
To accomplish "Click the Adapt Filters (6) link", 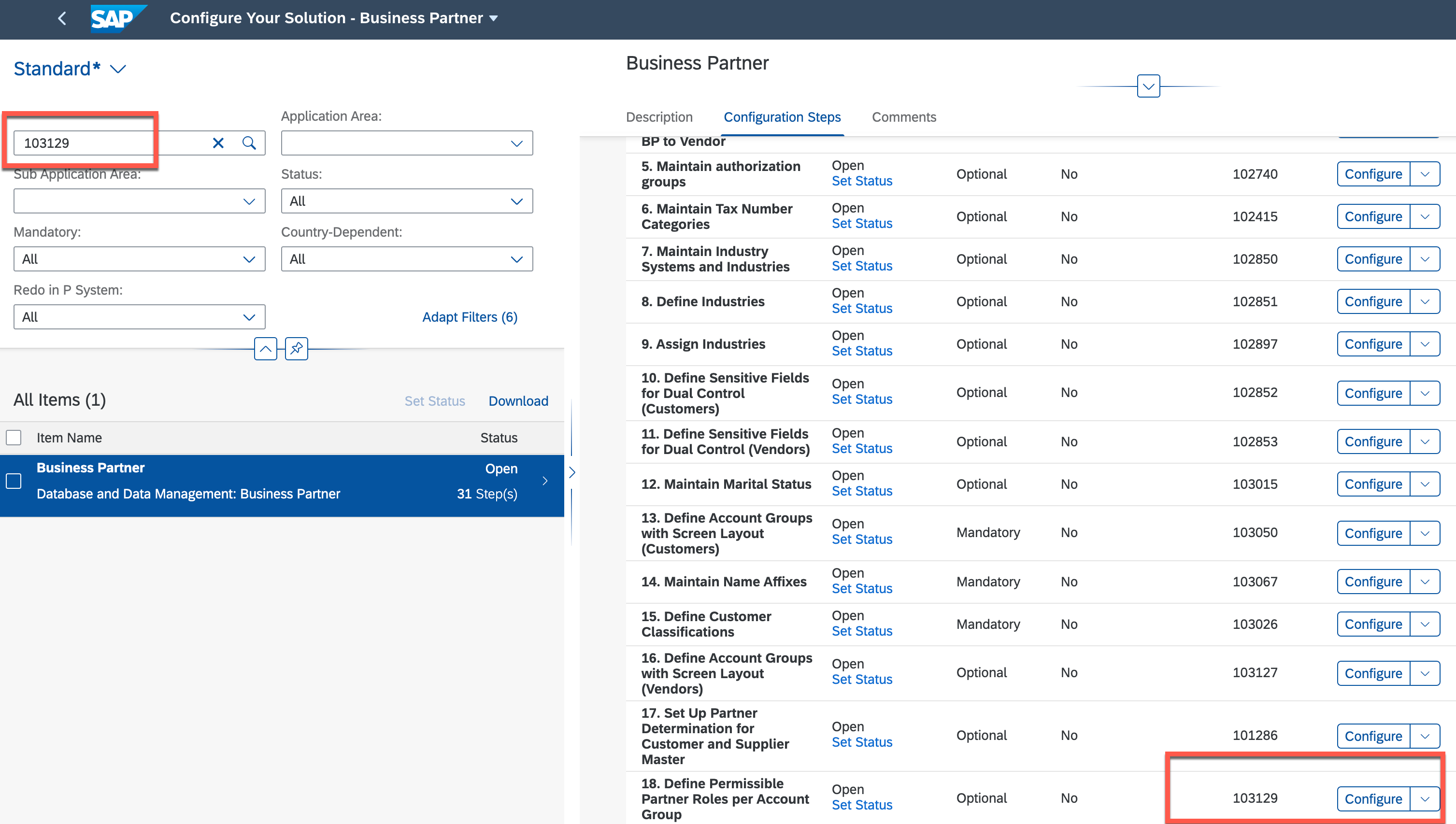I will (x=470, y=316).
